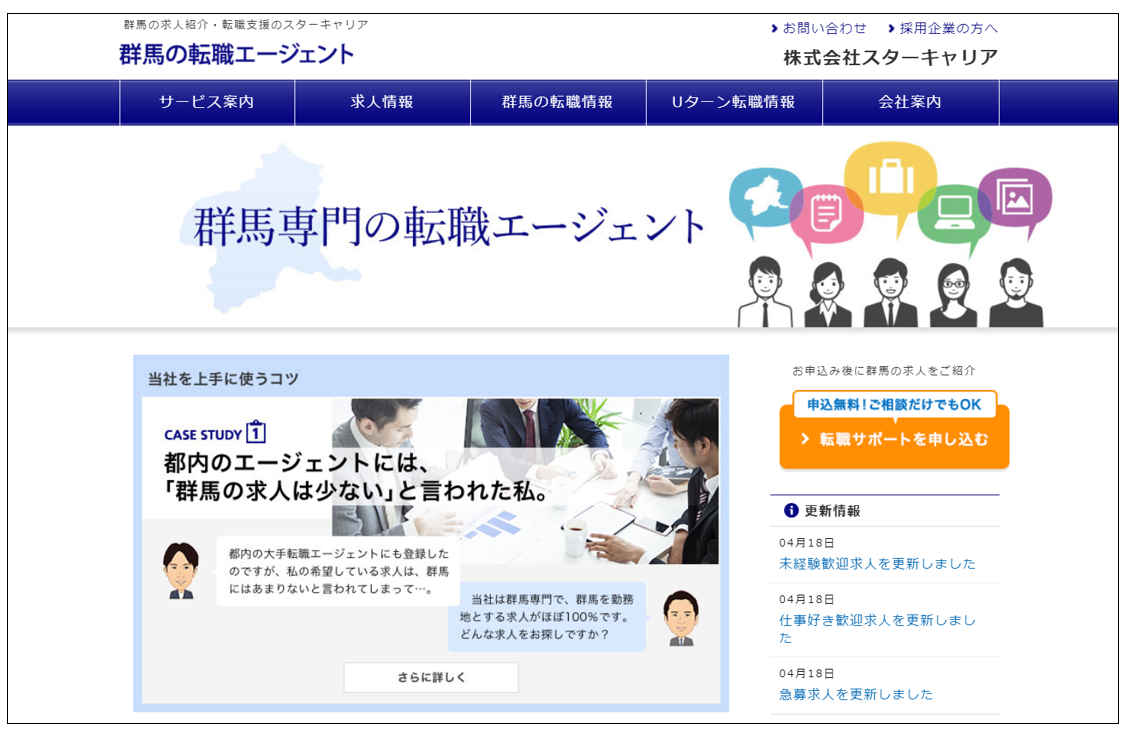The image size is (1126, 733).
Task: Click the info icon beside 更新情報
Action: [x=791, y=510]
